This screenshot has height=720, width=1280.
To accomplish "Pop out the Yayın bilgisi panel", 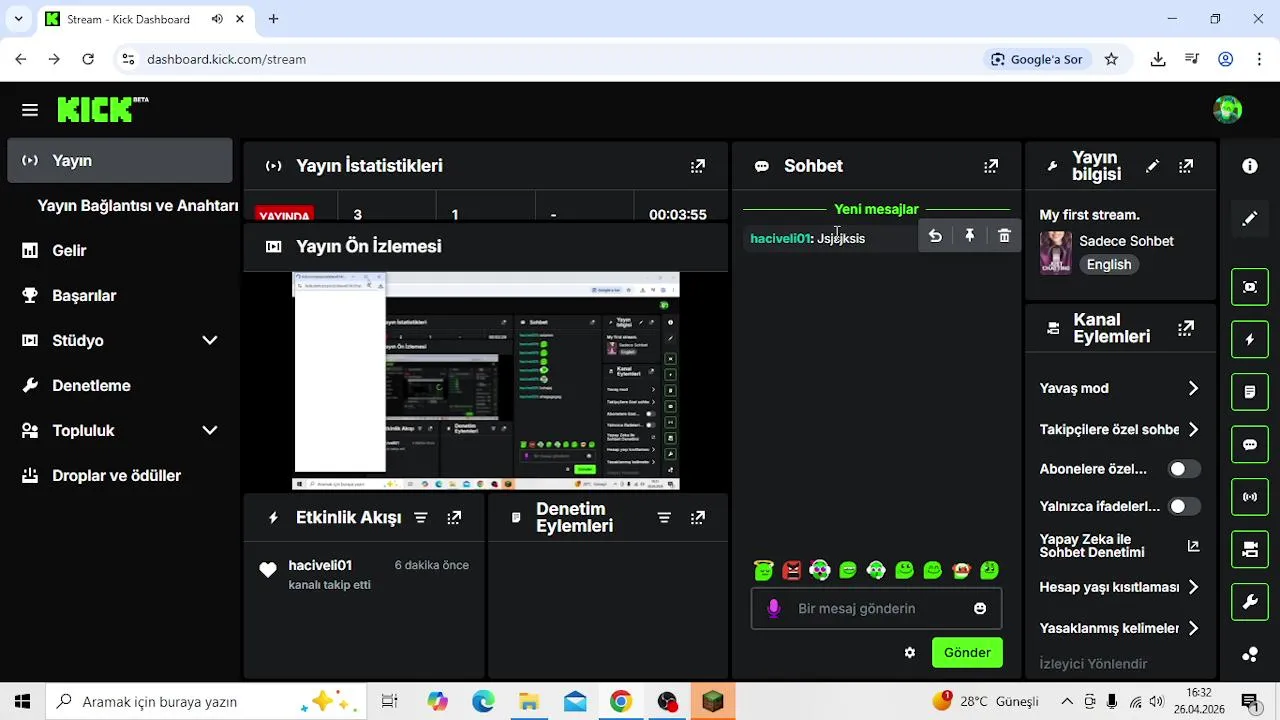I will tap(1186, 166).
